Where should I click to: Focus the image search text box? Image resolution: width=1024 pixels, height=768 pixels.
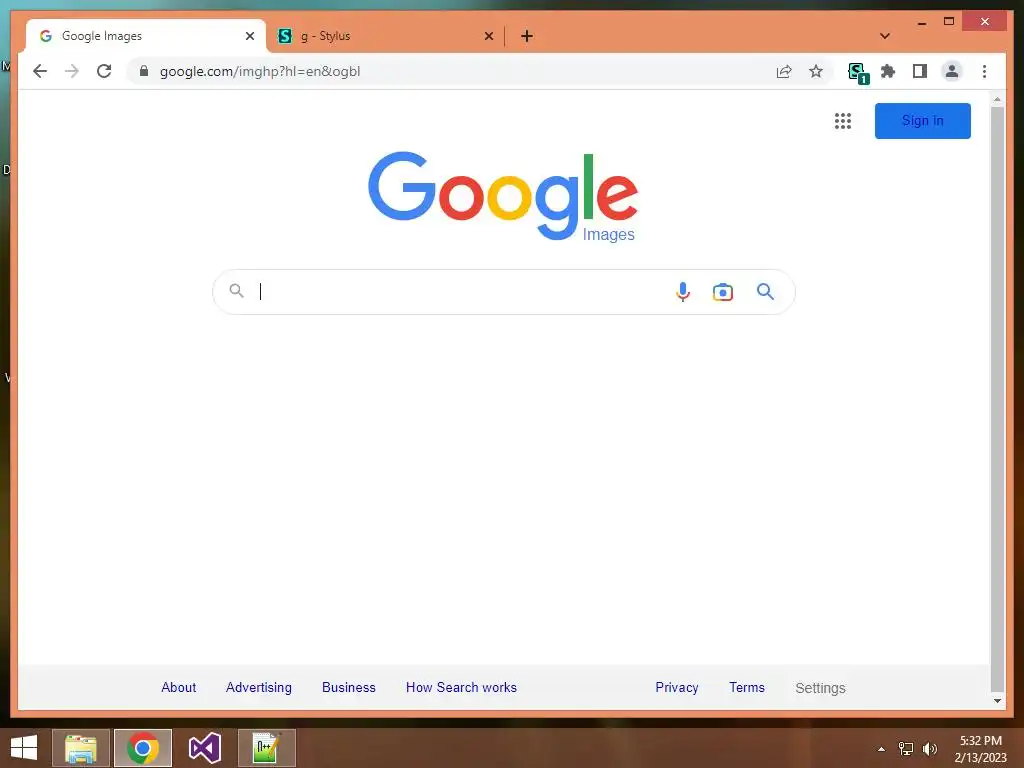pos(460,291)
